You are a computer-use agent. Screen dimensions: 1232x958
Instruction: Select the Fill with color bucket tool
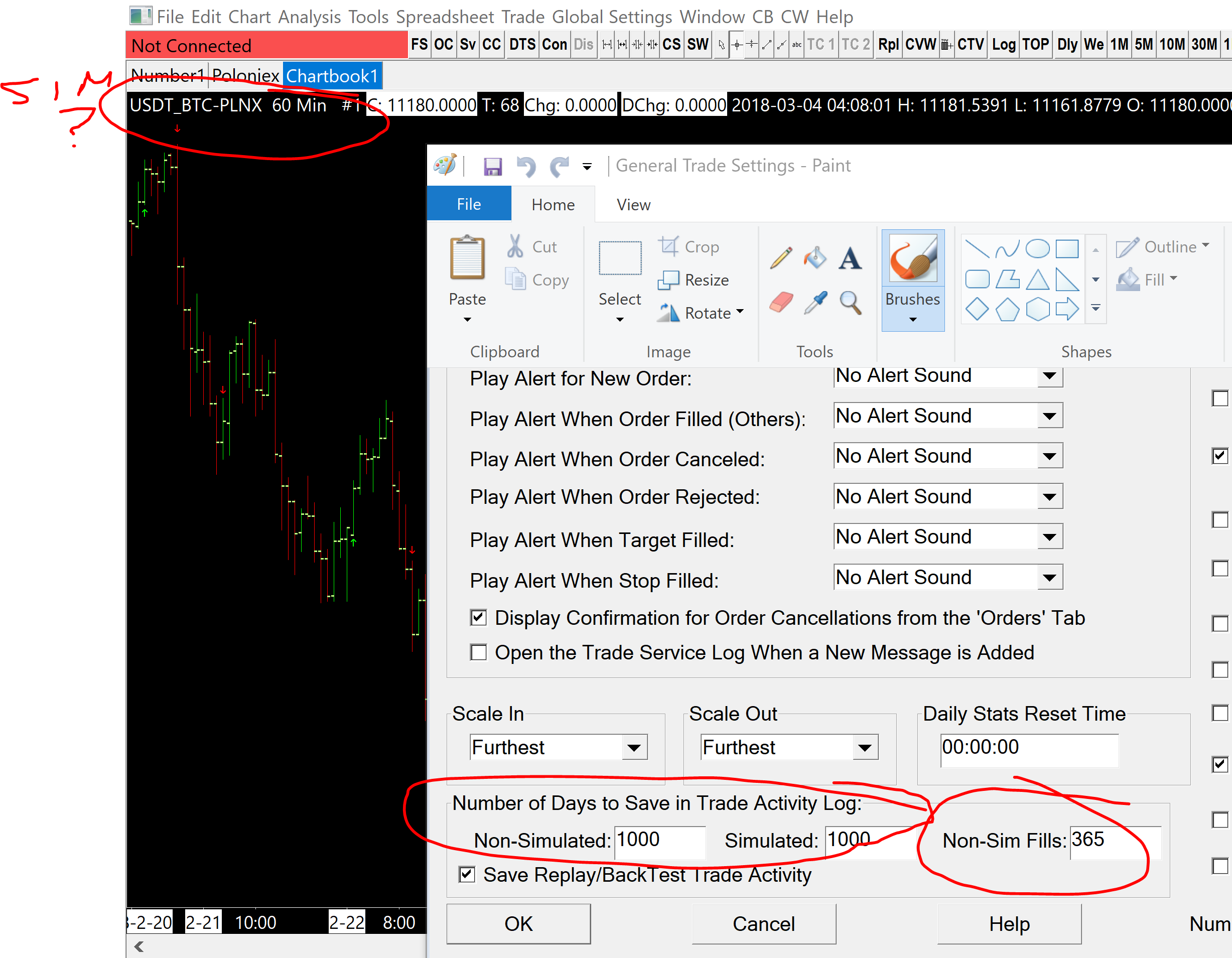[815, 258]
